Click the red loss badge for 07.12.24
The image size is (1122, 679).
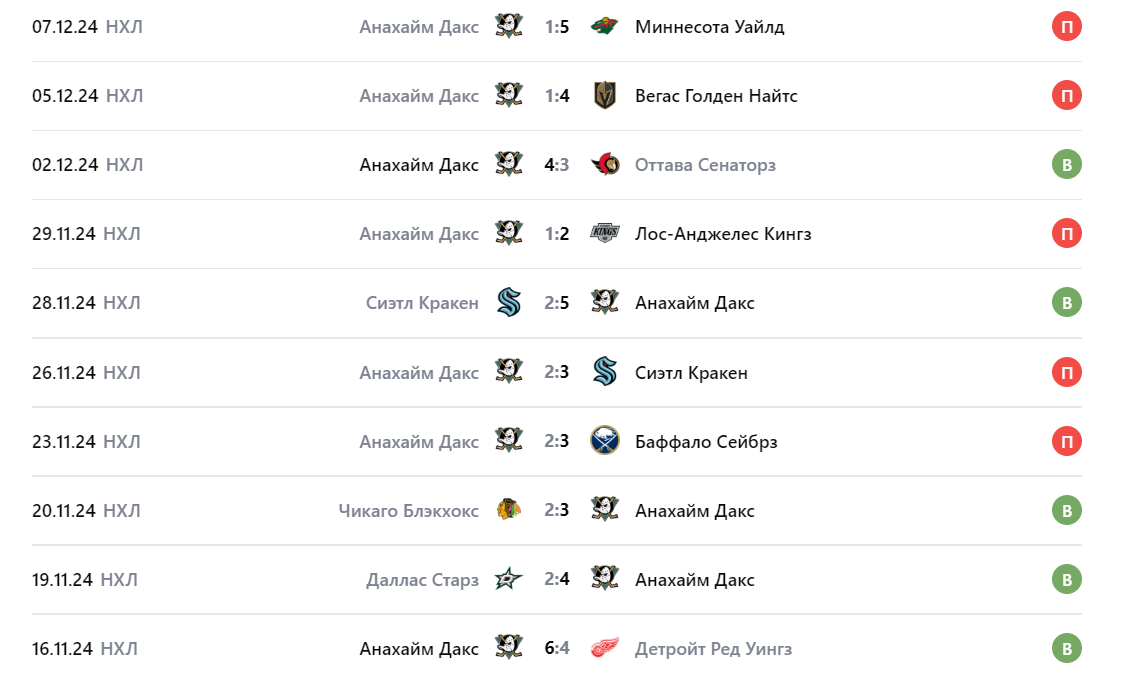coord(1067,26)
